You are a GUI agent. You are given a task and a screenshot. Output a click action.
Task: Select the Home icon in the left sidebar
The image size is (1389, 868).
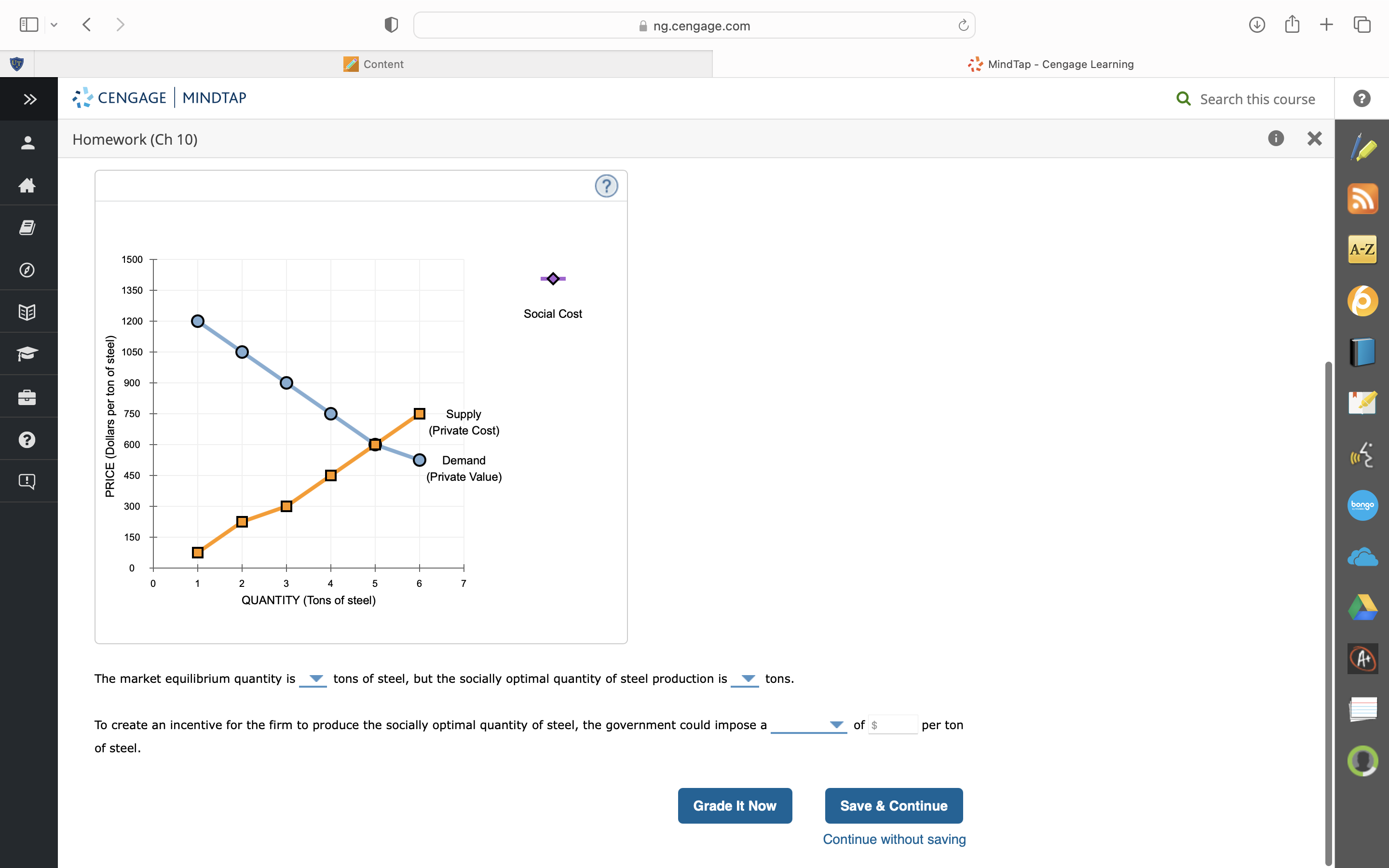tap(27, 185)
